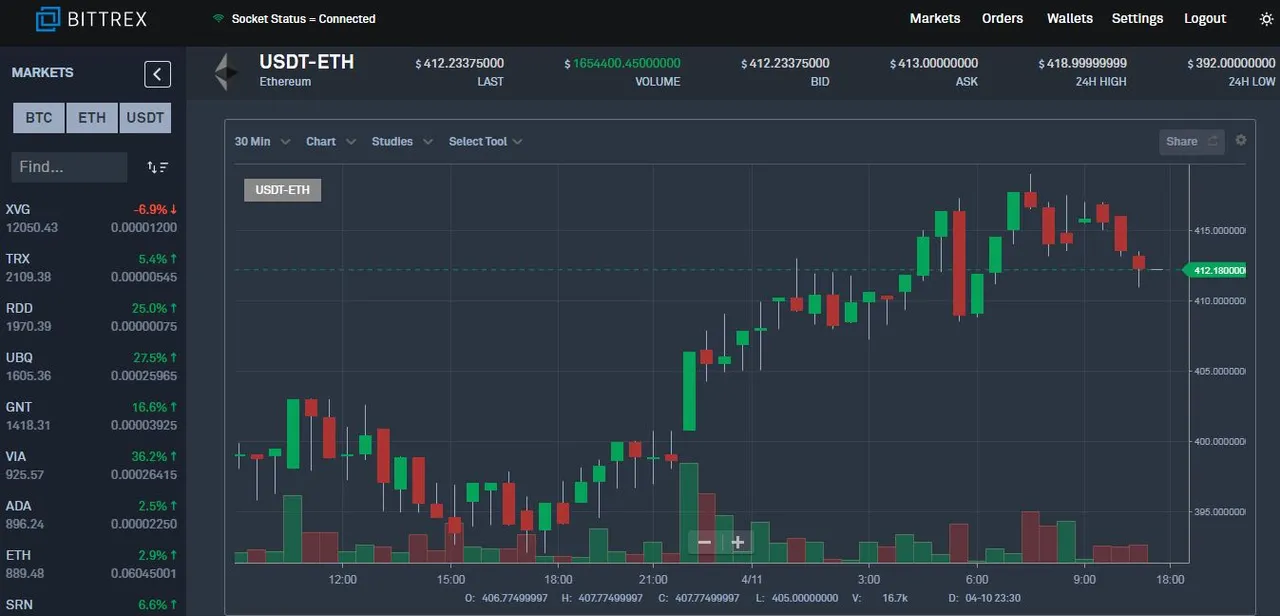Click the Find market search field
1280x616 pixels.
pyautogui.click(x=69, y=167)
